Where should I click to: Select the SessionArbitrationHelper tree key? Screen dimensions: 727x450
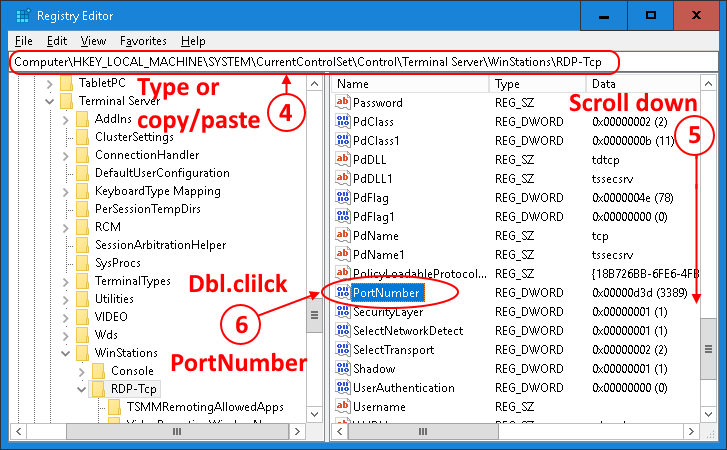coord(160,245)
